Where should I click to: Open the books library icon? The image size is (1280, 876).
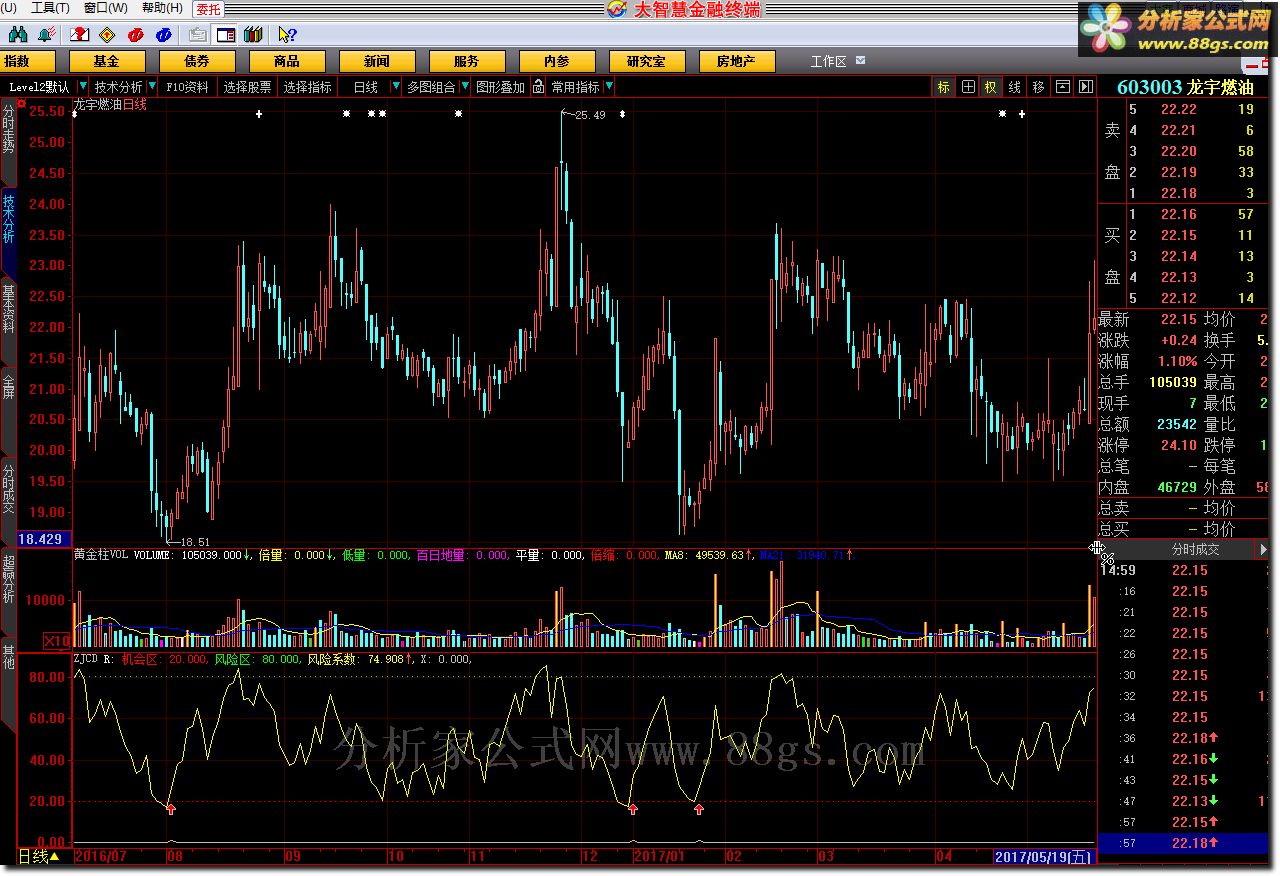[252, 35]
